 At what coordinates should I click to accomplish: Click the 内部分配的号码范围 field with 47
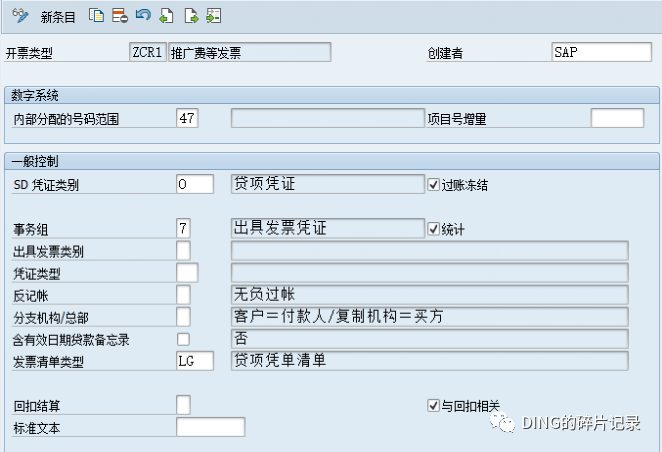pos(187,118)
